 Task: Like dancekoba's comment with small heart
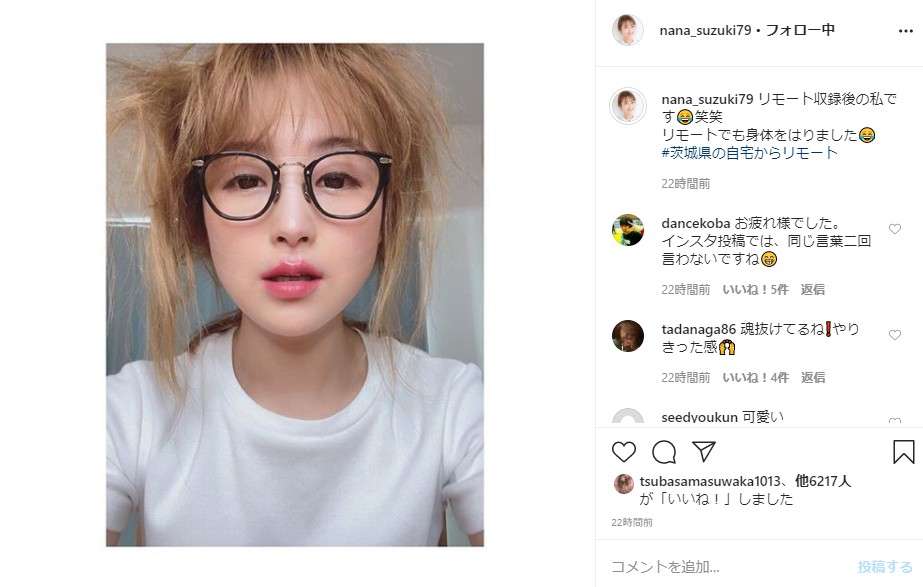coord(895,229)
